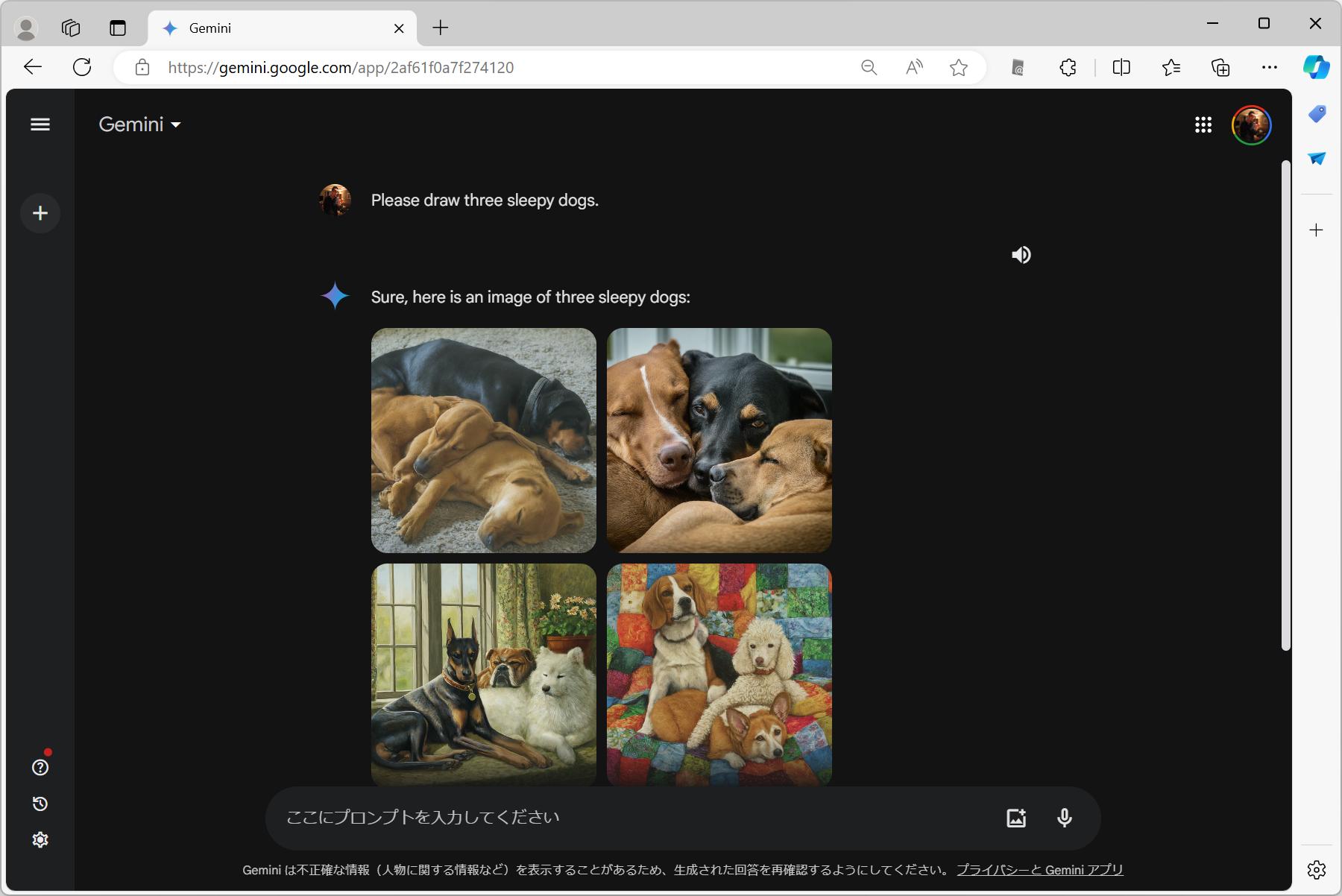This screenshot has width=1342, height=896.
Task: Open Gemini help icon in sidebar
Action: [40, 767]
